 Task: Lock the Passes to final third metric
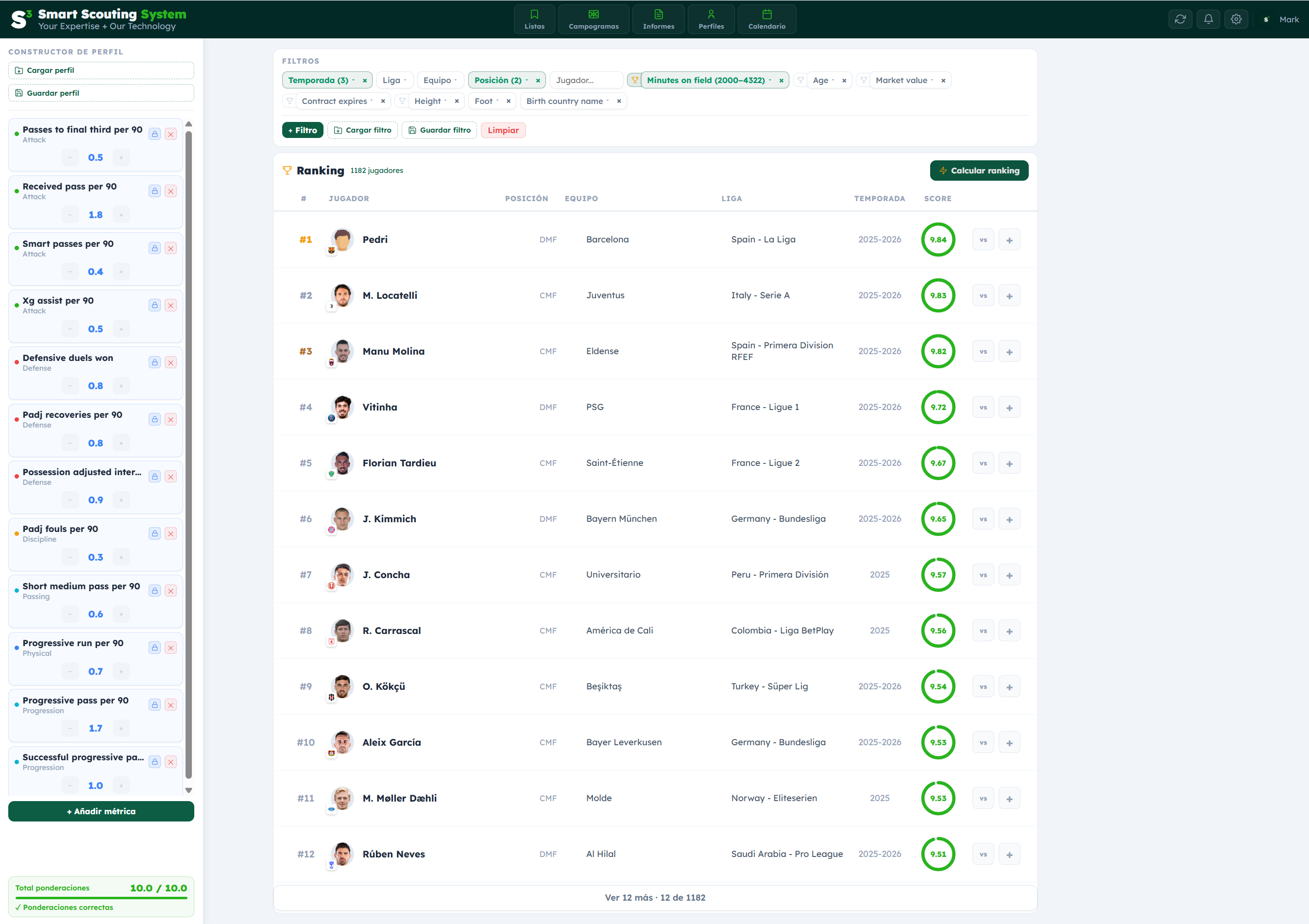point(154,134)
